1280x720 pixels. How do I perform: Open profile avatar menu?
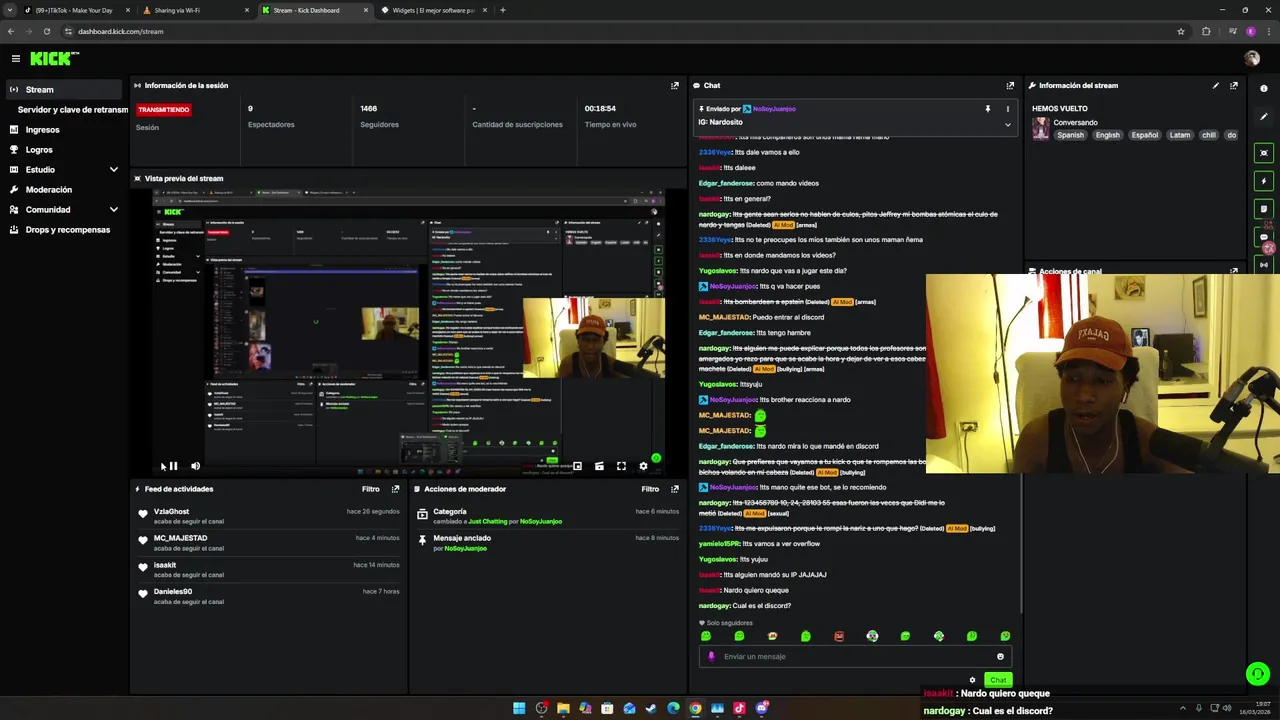(x=1251, y=59)
